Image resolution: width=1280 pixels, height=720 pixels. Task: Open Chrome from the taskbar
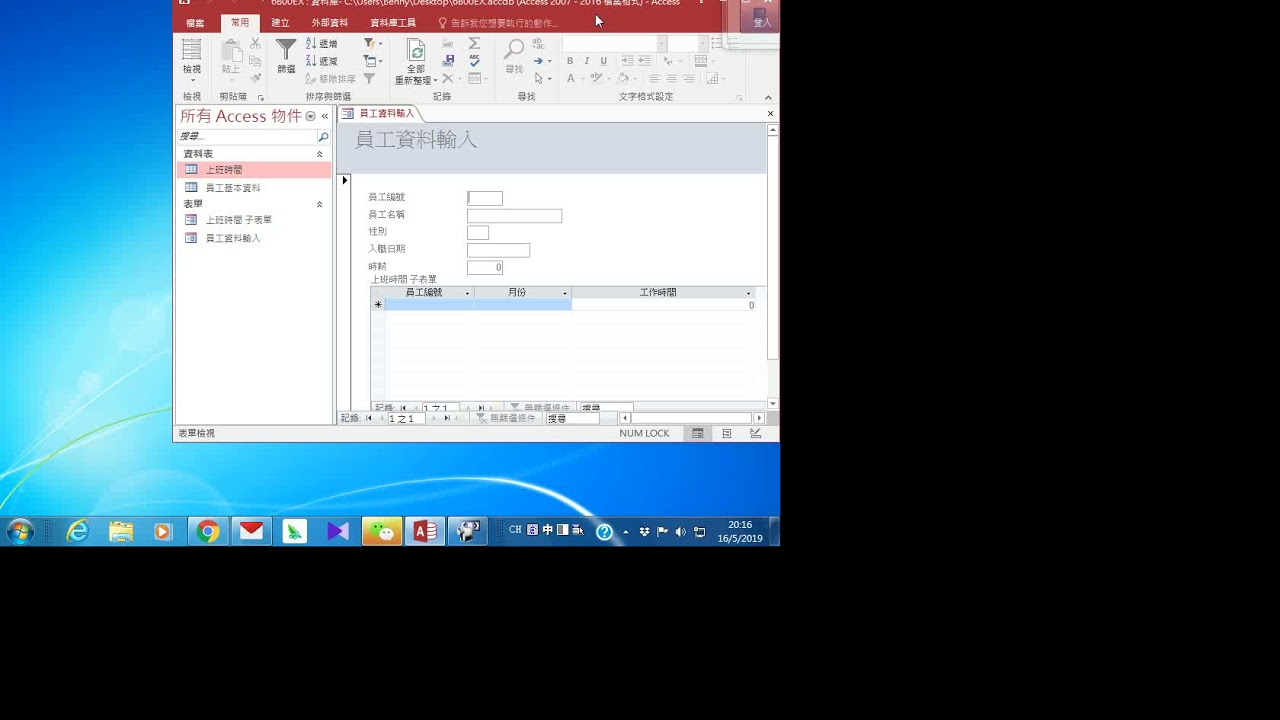tap(208, 531)
